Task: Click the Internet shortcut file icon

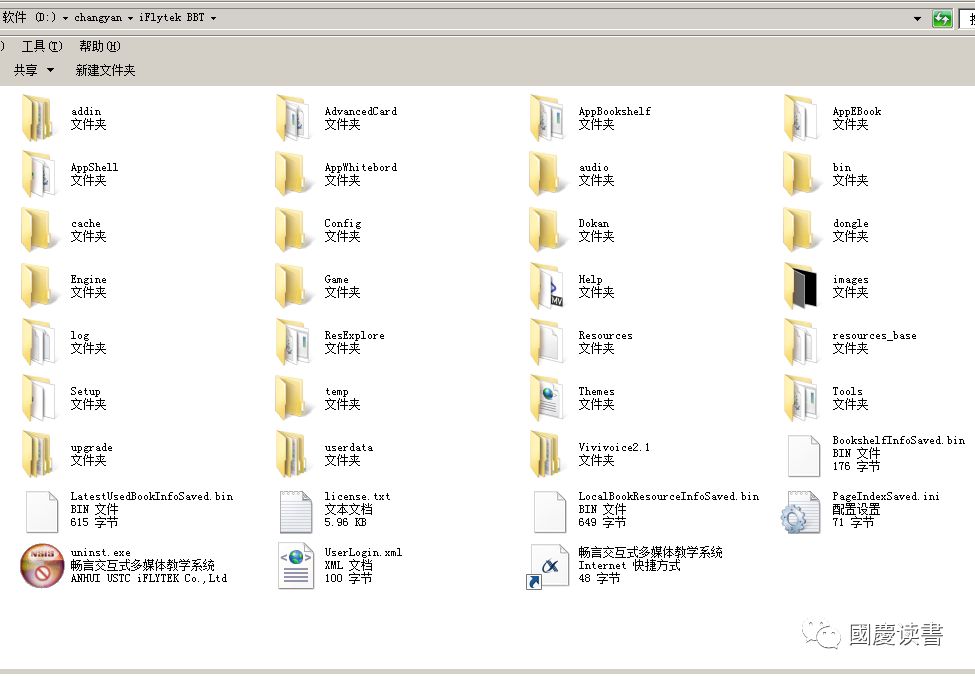Action: pyautogui.click(x=547, y=566)
